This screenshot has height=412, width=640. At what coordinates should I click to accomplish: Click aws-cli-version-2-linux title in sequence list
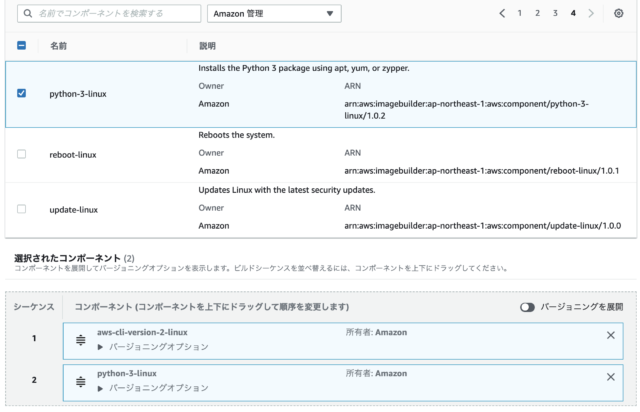click(142, 332)
